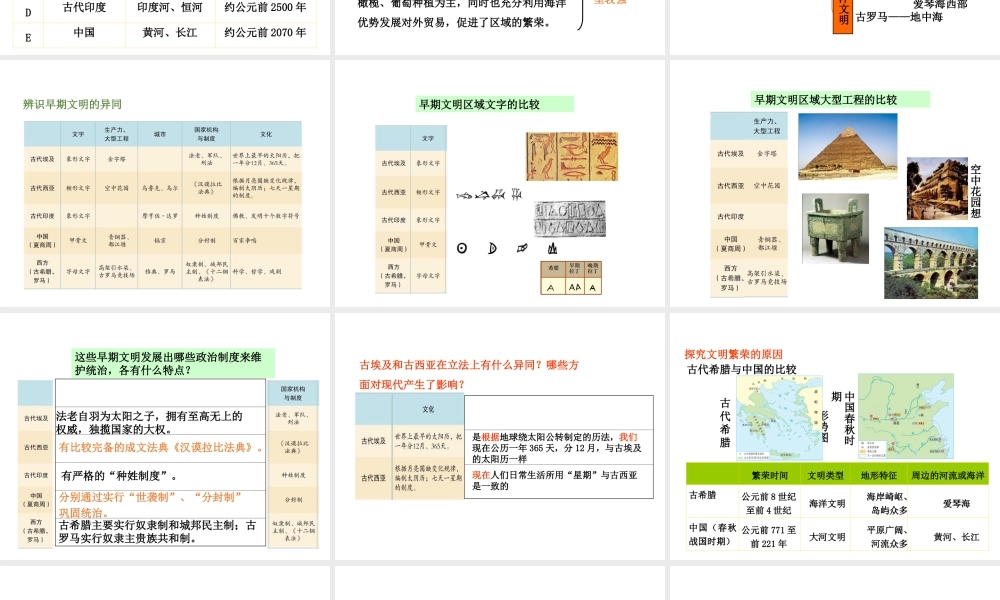This screenshot has width=1000, height=600.
Task: Click the Roman aqueduct photo
Action: (x=930, y=262)
